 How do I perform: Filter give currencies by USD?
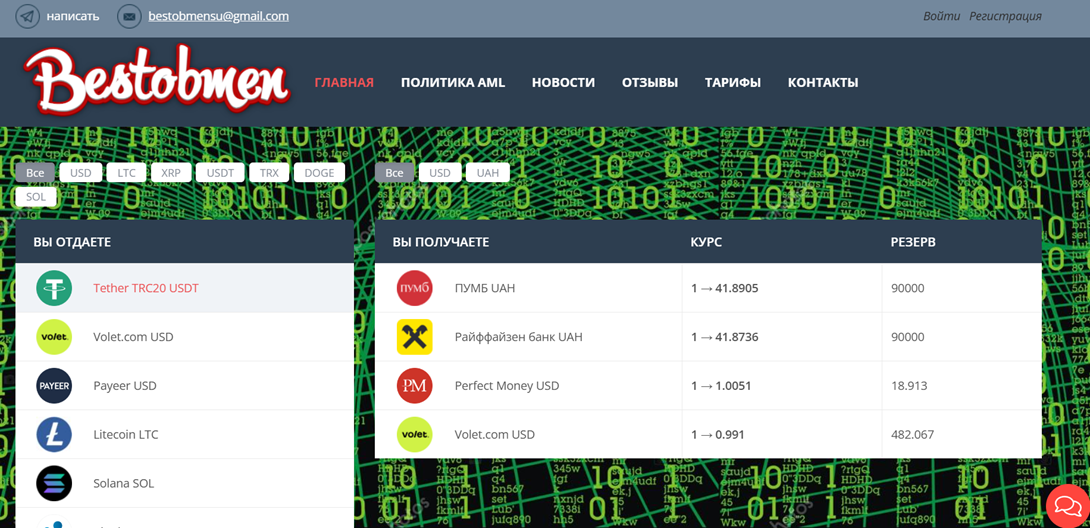(81, 173)
